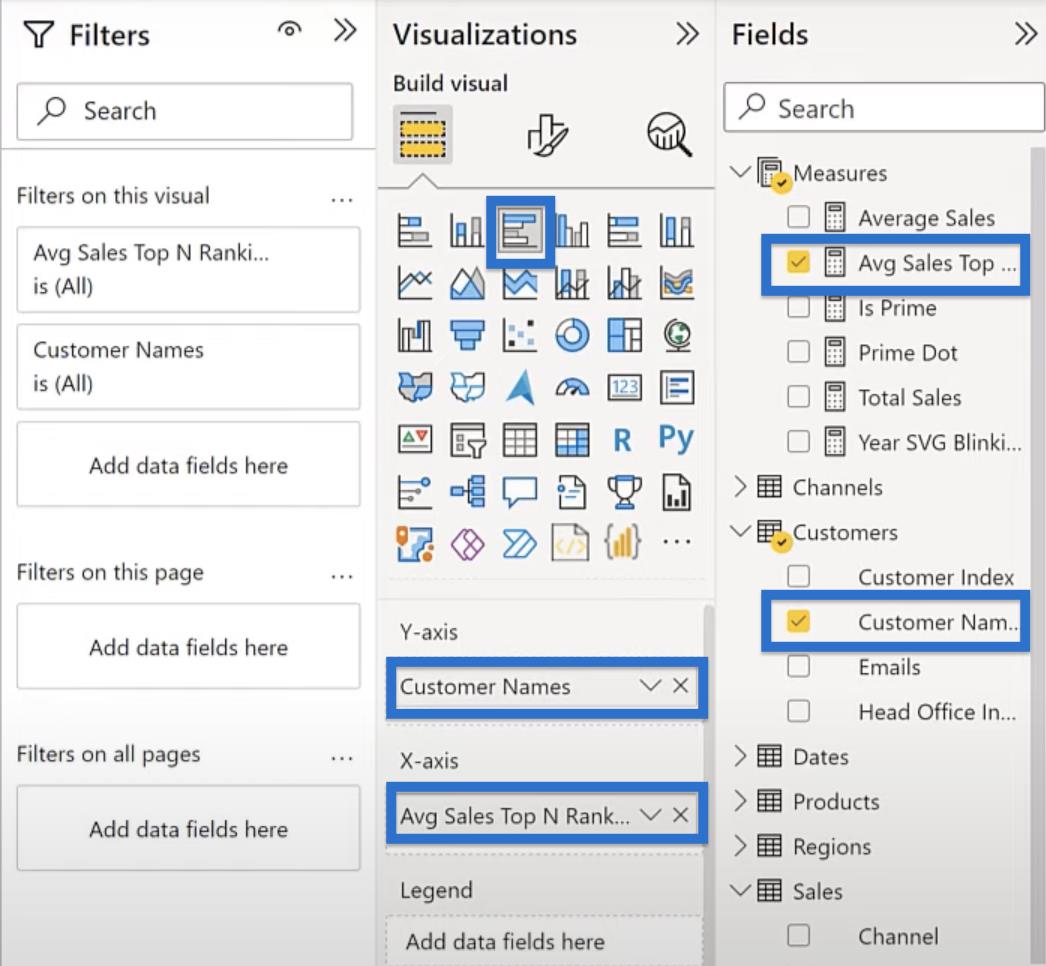Viewport: 1046px width, 966px height.
Task: Select the line chart visual
Action: point(414,283)
